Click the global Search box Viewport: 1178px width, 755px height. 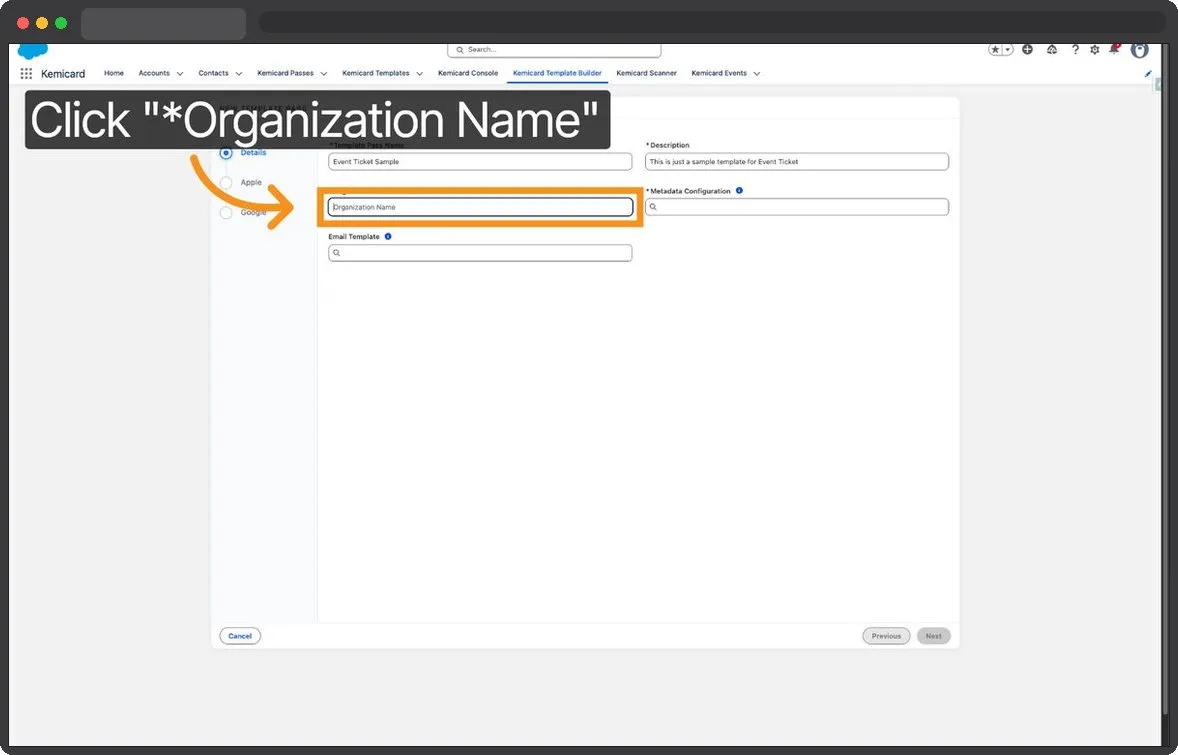(x=554, y=50)
